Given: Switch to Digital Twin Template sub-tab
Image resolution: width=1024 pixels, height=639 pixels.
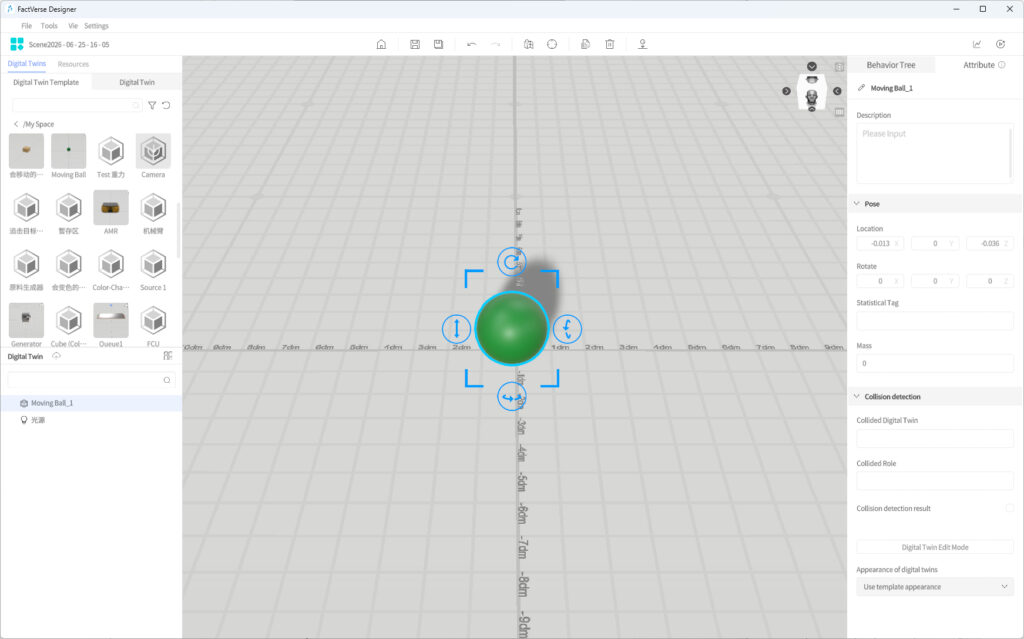Looking at the screenshot, I should click(x=46, y=82).
